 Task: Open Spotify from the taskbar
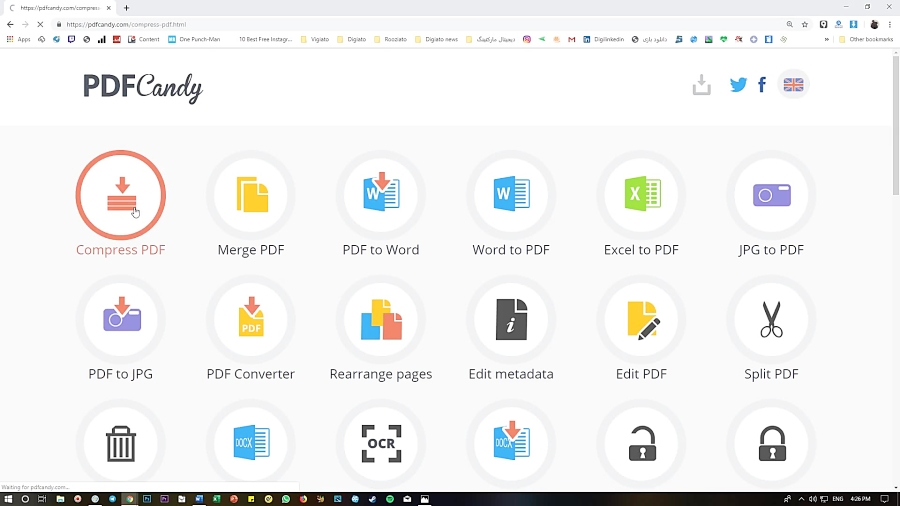click(390, 499)
